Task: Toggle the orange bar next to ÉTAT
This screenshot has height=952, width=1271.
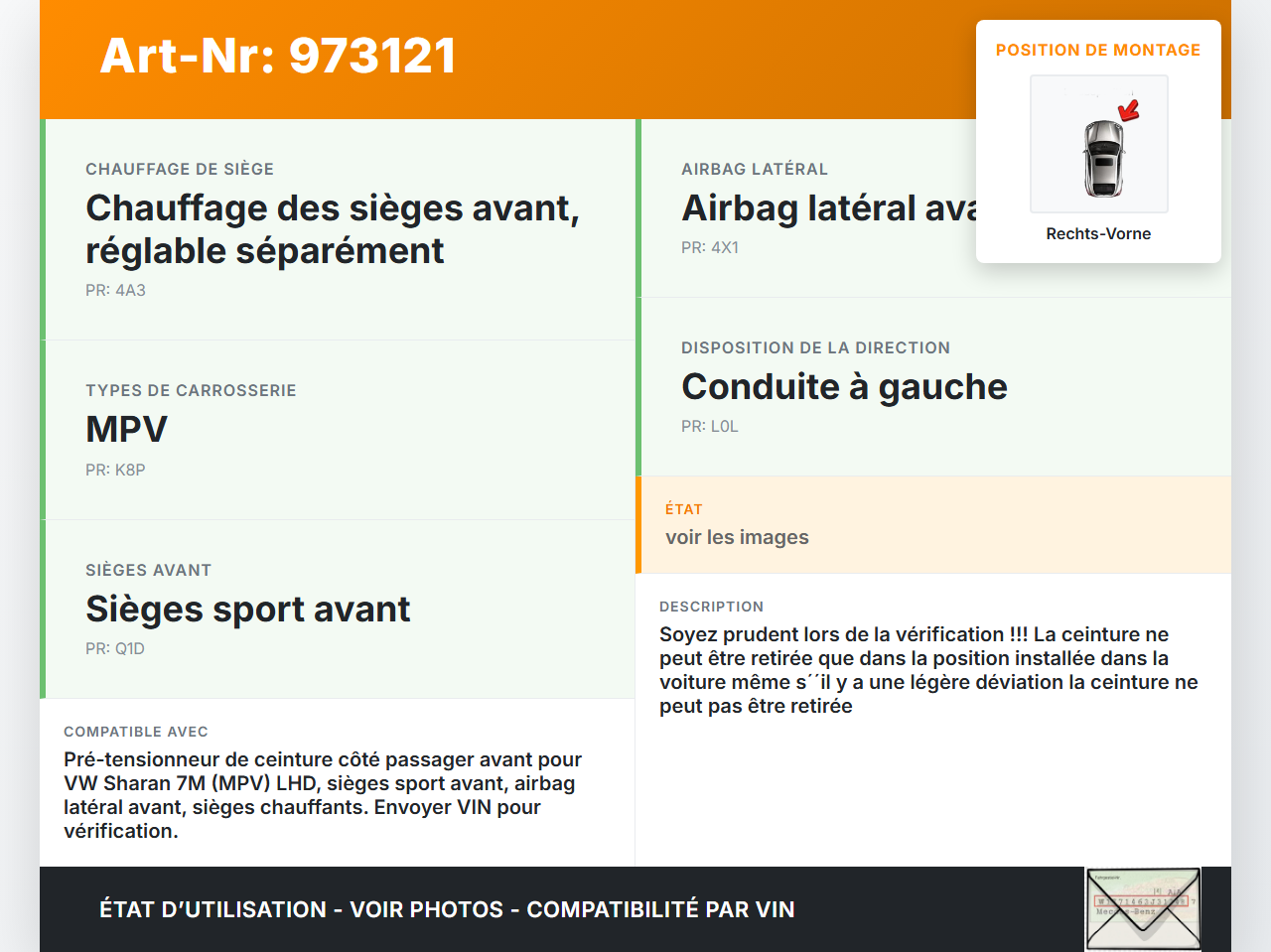Action: click(x=639, y=525)
